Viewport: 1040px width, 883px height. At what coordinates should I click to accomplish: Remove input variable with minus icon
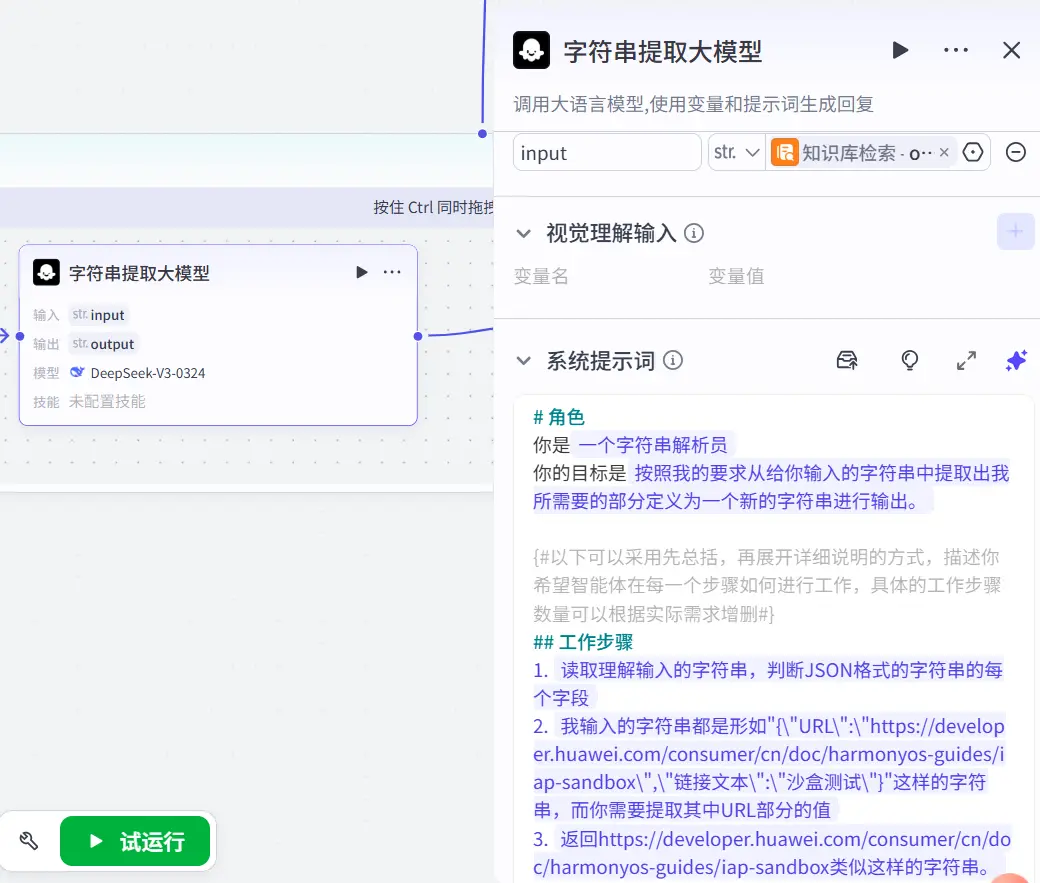pos(1015,152)
